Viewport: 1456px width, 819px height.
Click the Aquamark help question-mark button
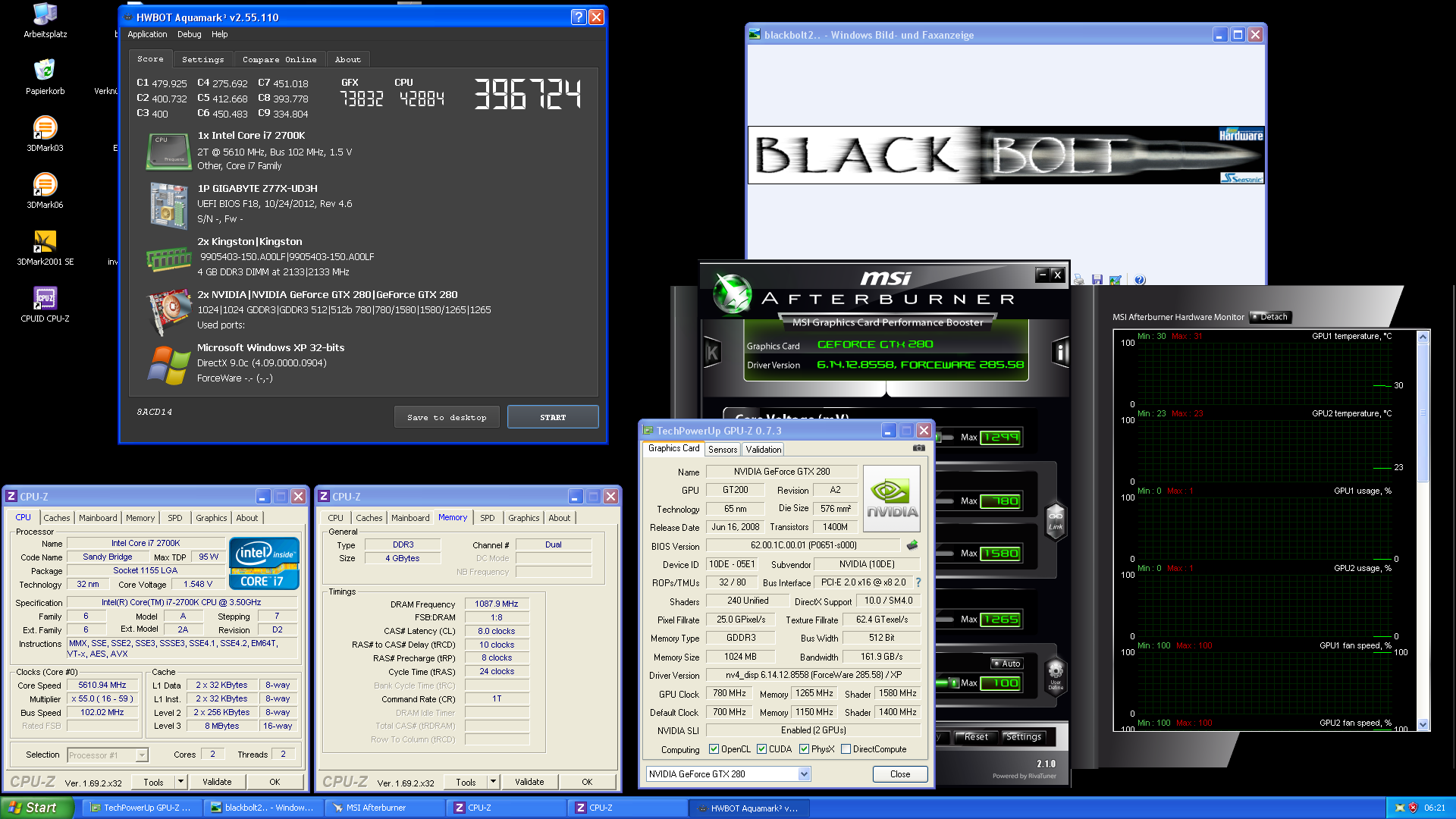[x=579, y=17]
